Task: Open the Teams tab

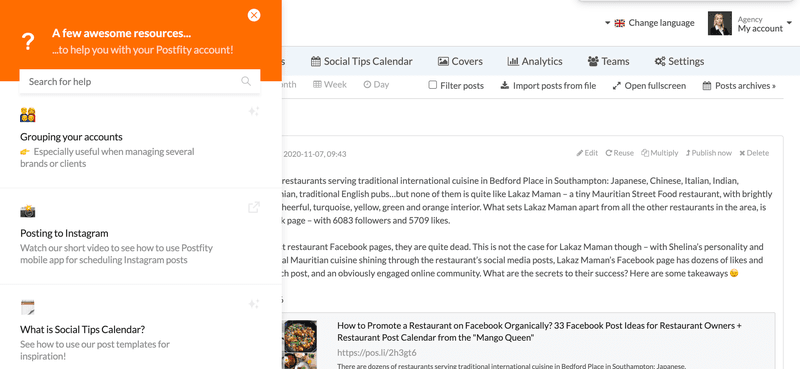Action: (609, 61)
